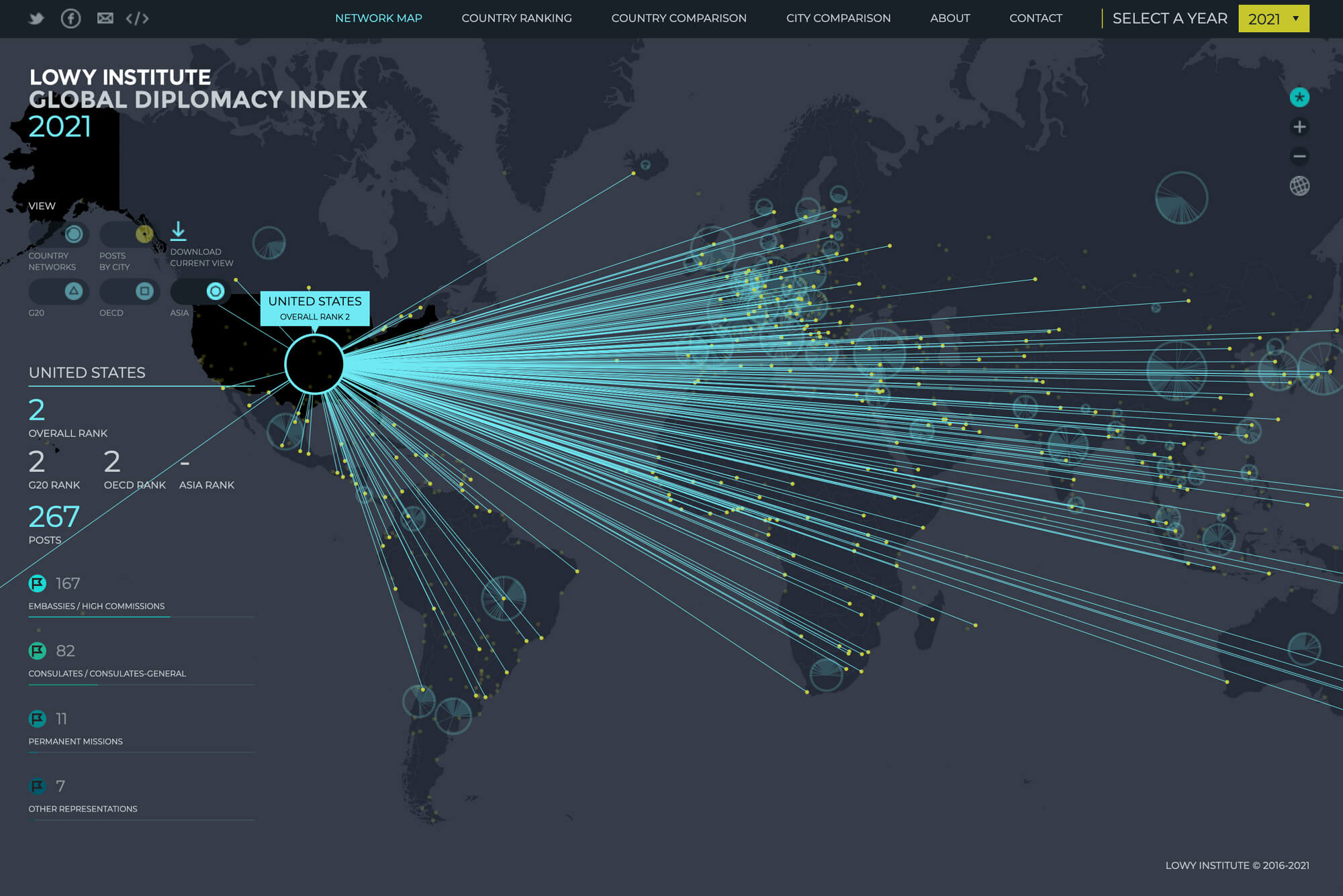Screen dimensions: 1343x896
Task: Click the OECD Rank label
Action: pos(134,485)
